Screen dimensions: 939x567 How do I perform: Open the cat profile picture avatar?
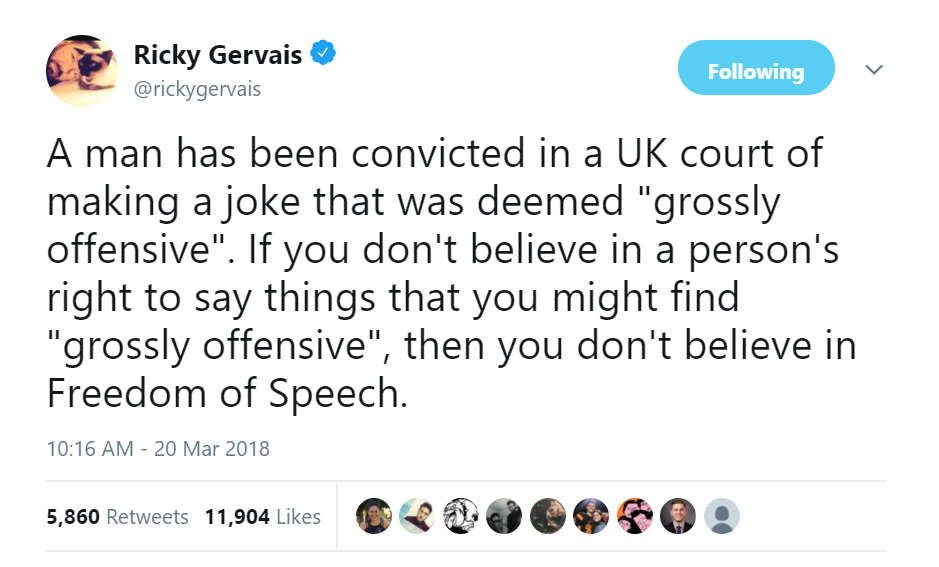point(82,71)
